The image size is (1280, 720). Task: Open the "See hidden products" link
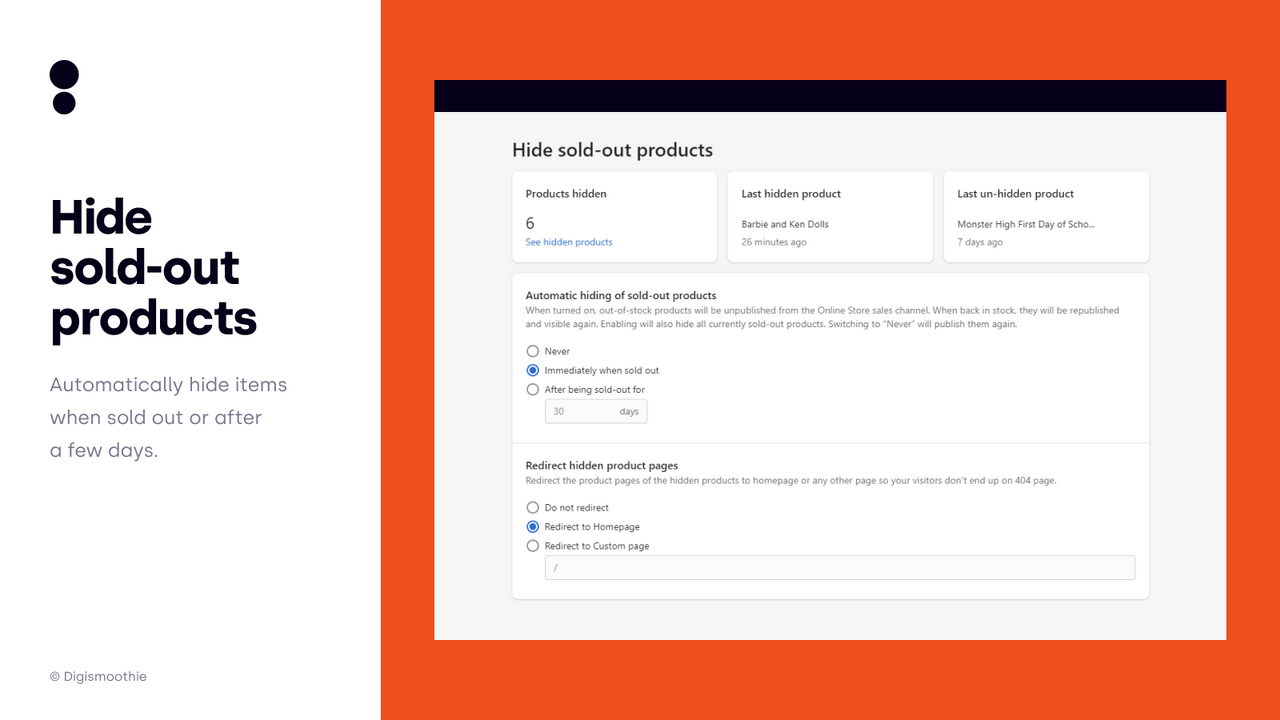point(568,241)
